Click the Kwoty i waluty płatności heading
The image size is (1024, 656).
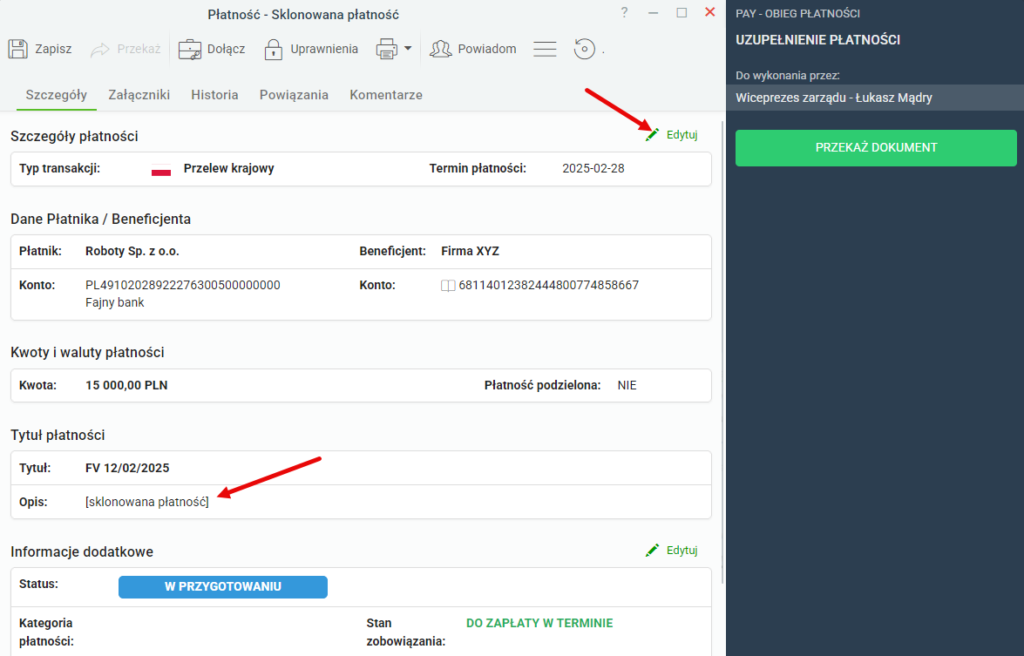(x=88, y=353)
